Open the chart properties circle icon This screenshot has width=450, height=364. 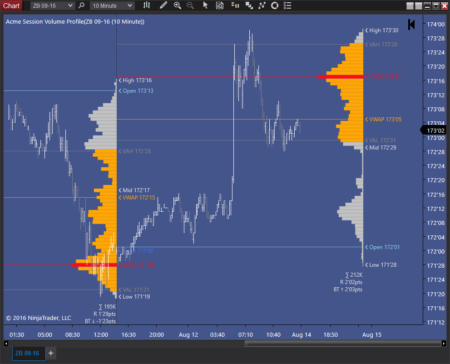(275, 5)
